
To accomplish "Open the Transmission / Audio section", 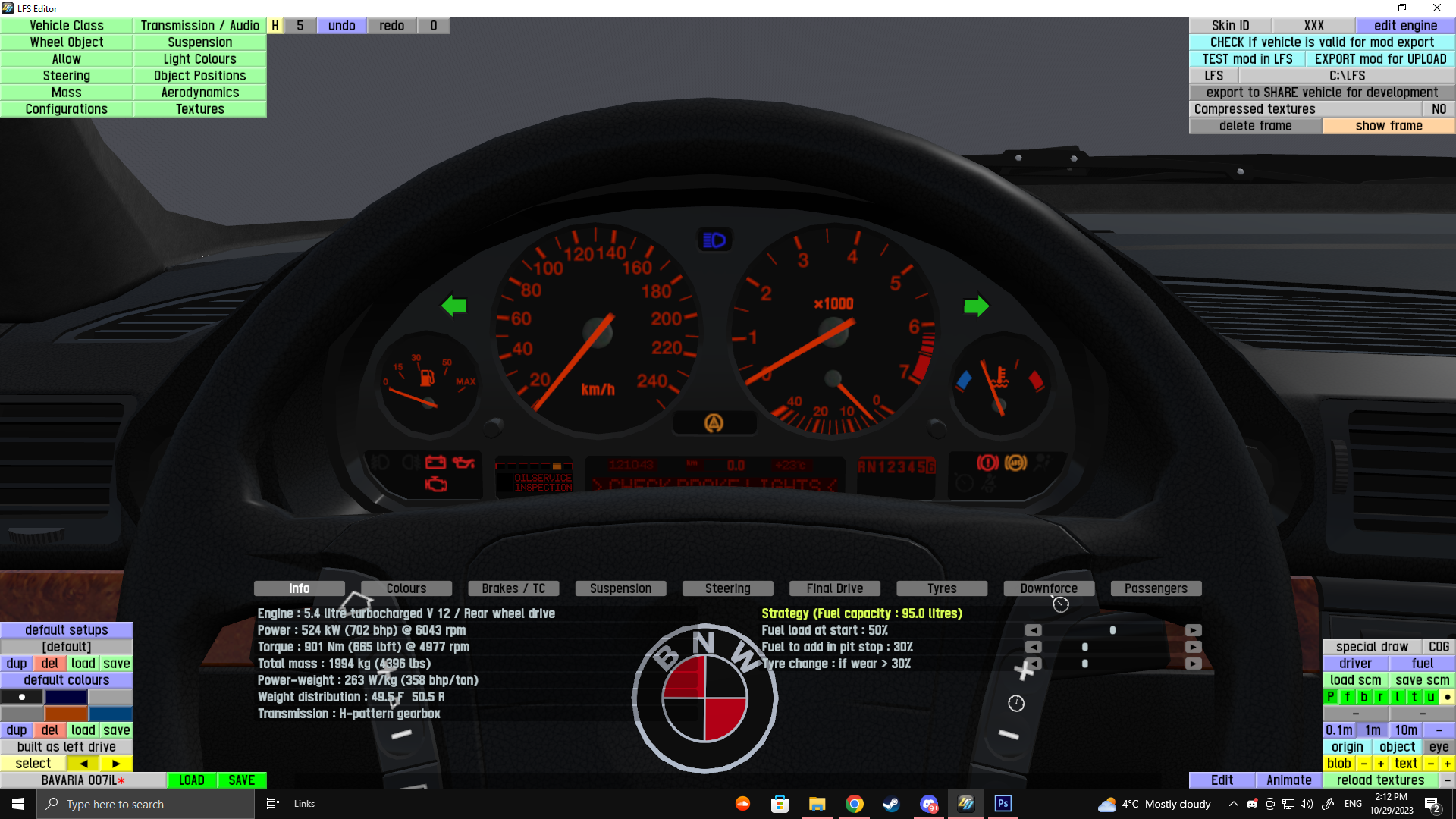I will [x=199, y=26].
